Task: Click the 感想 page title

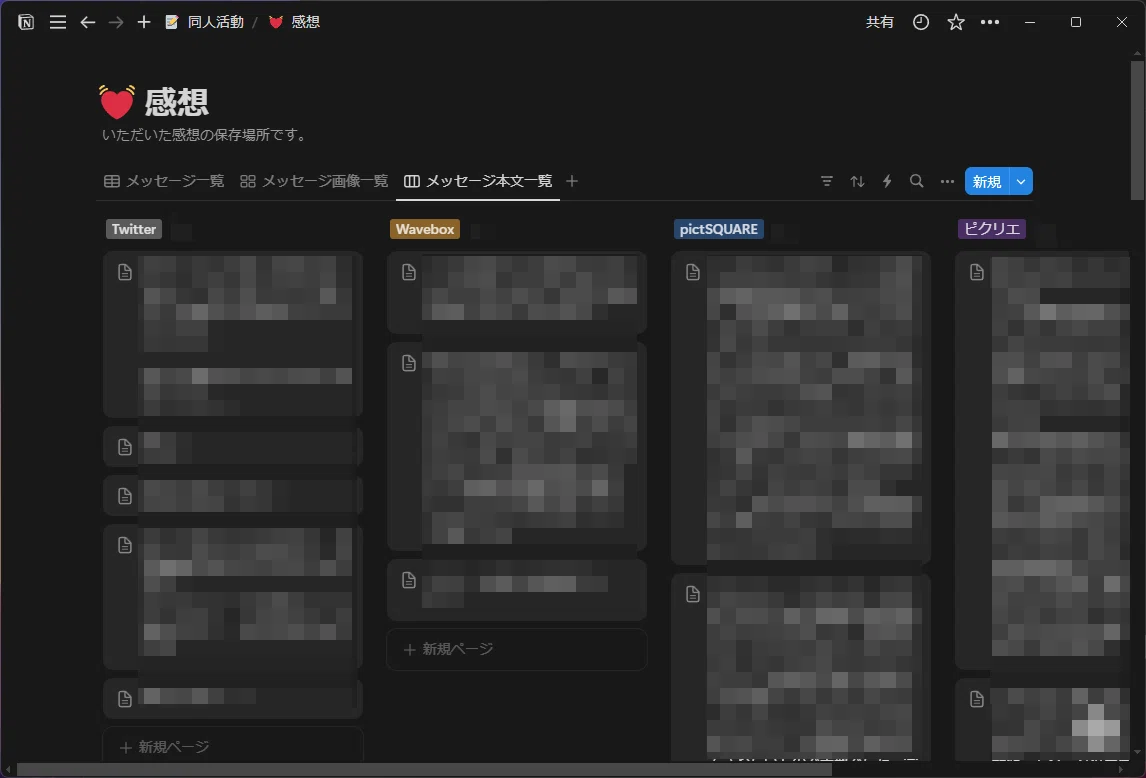Action: [x=177, y=102]
